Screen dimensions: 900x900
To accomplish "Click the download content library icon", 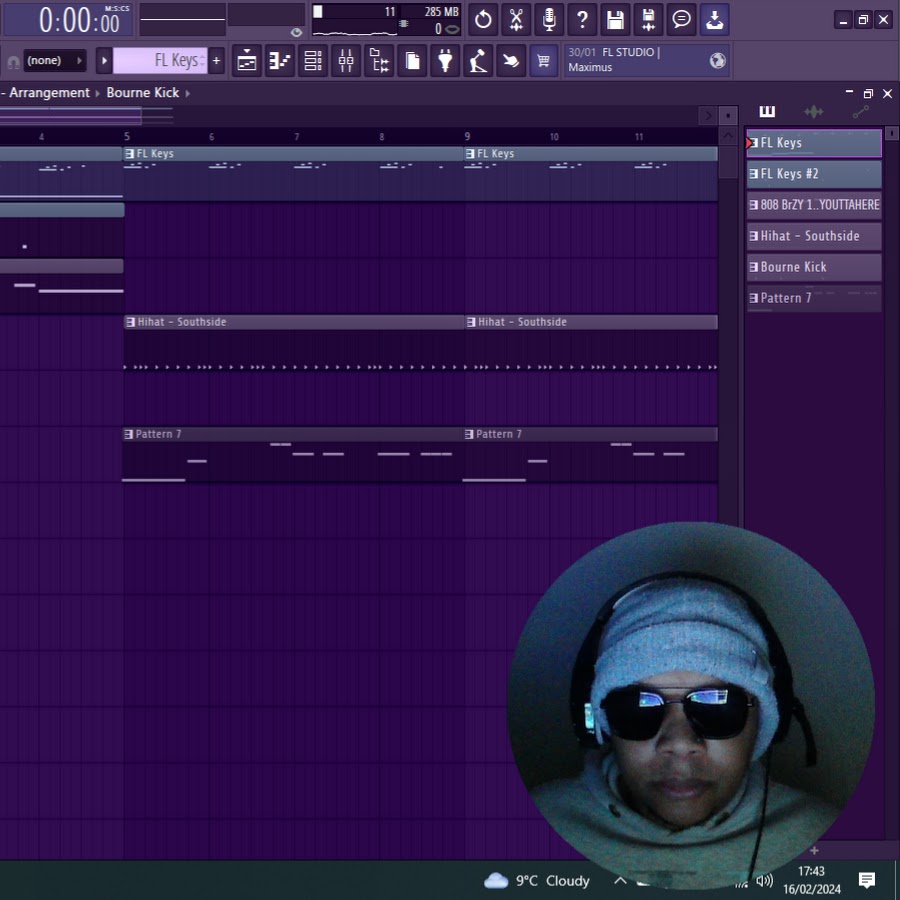I will tap(714, 20).
